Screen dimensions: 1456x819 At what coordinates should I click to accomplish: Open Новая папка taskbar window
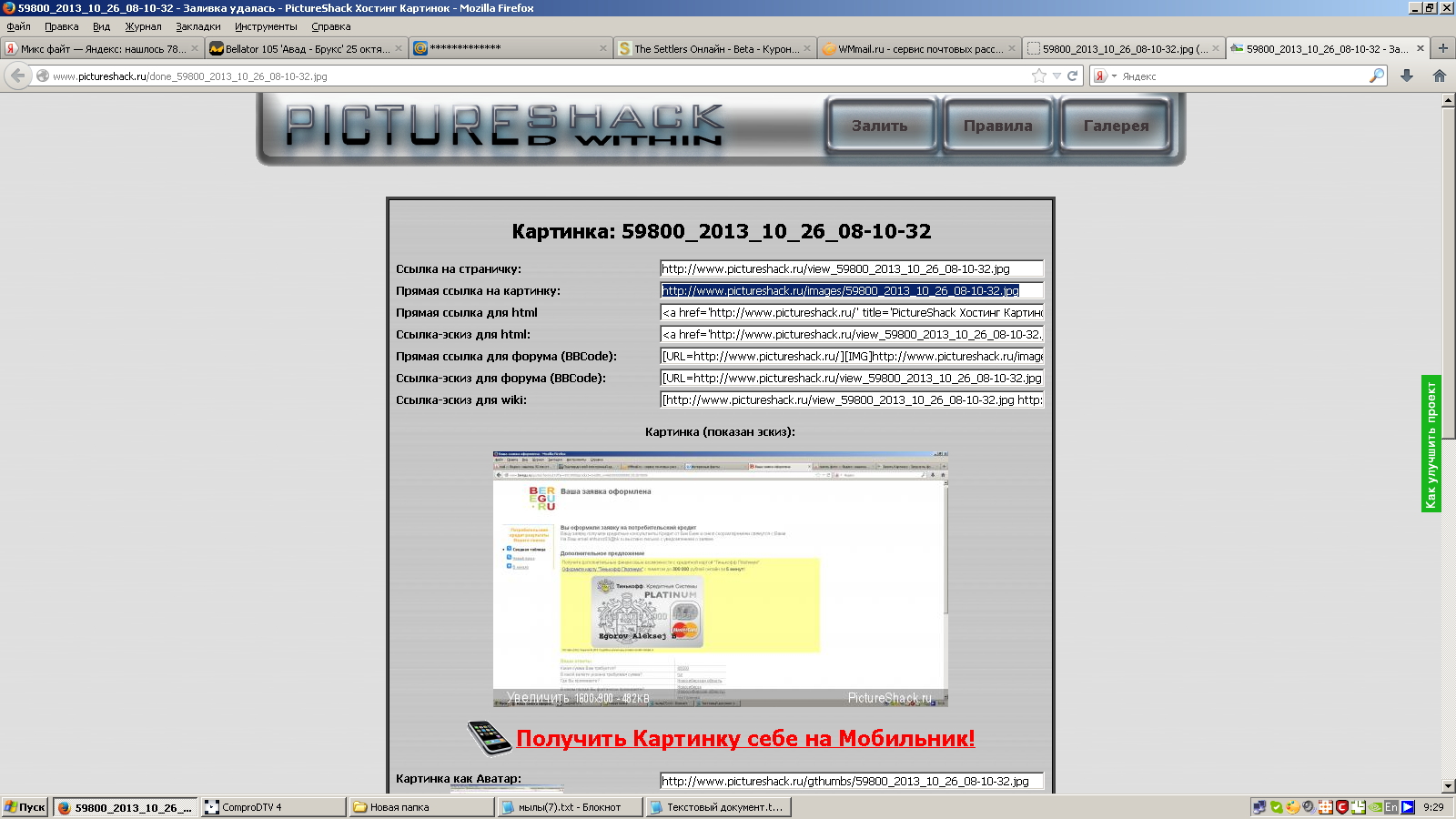click(x=421, y=807)
